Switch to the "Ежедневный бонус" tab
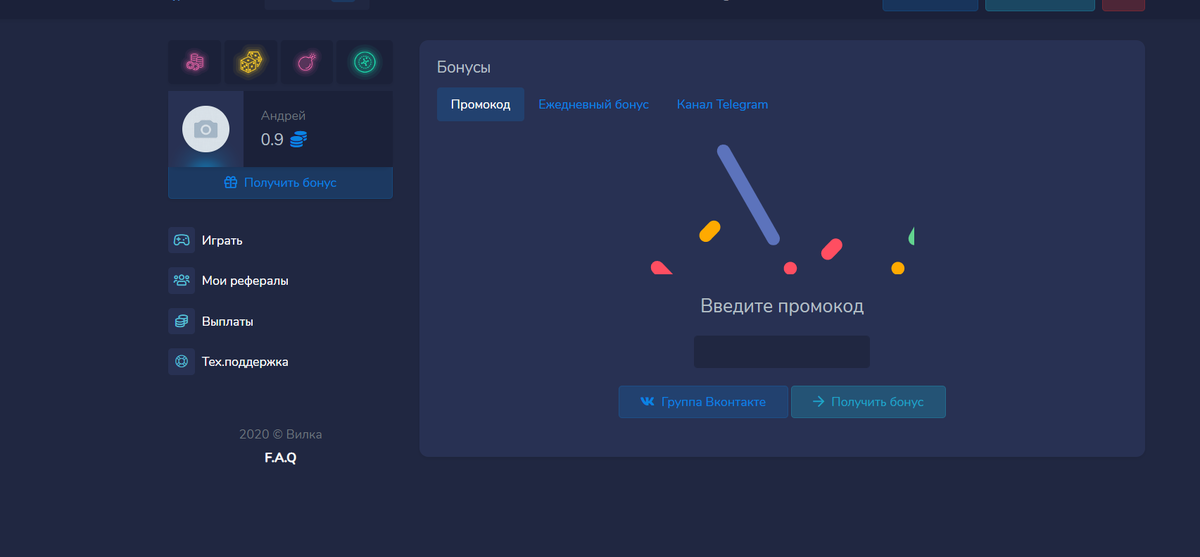Image resolution: width=1200 pixels, height=557 pixels. point(594,104)
